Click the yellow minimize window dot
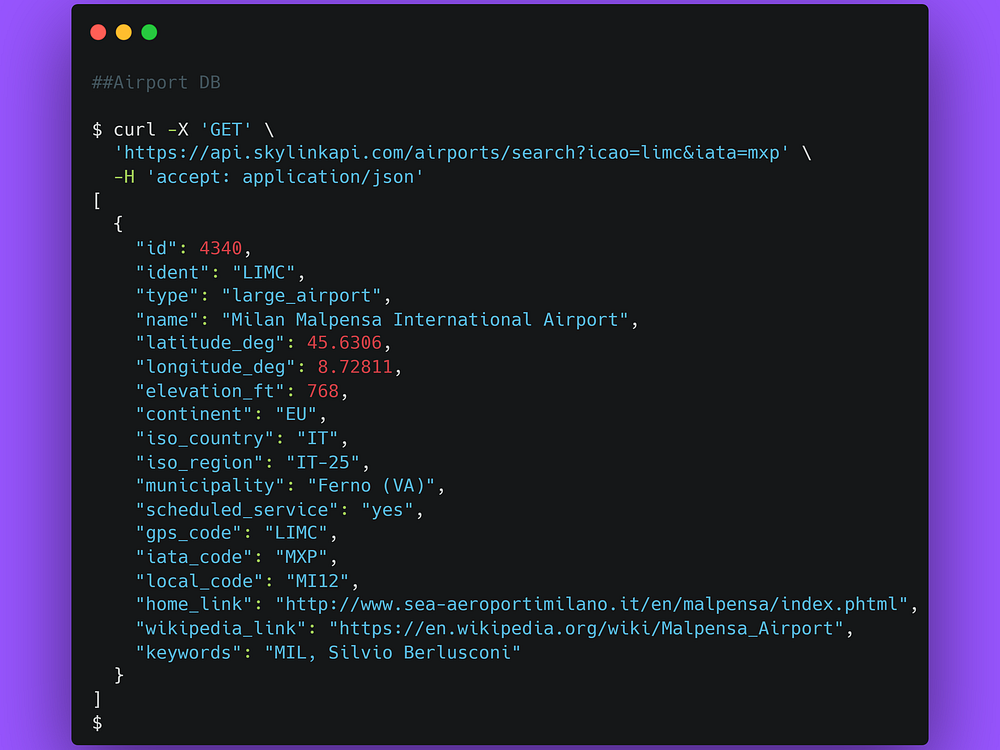This screenshot has height=750, width=1000. 124,33
